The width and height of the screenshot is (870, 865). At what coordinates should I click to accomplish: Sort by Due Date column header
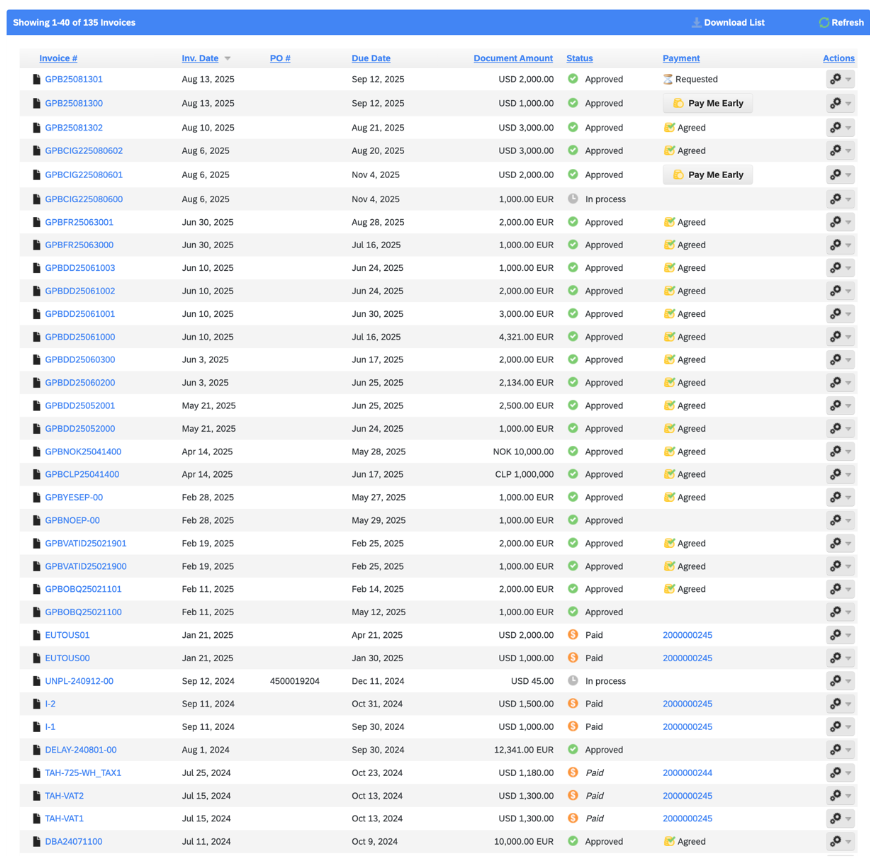tap(371, 58)
